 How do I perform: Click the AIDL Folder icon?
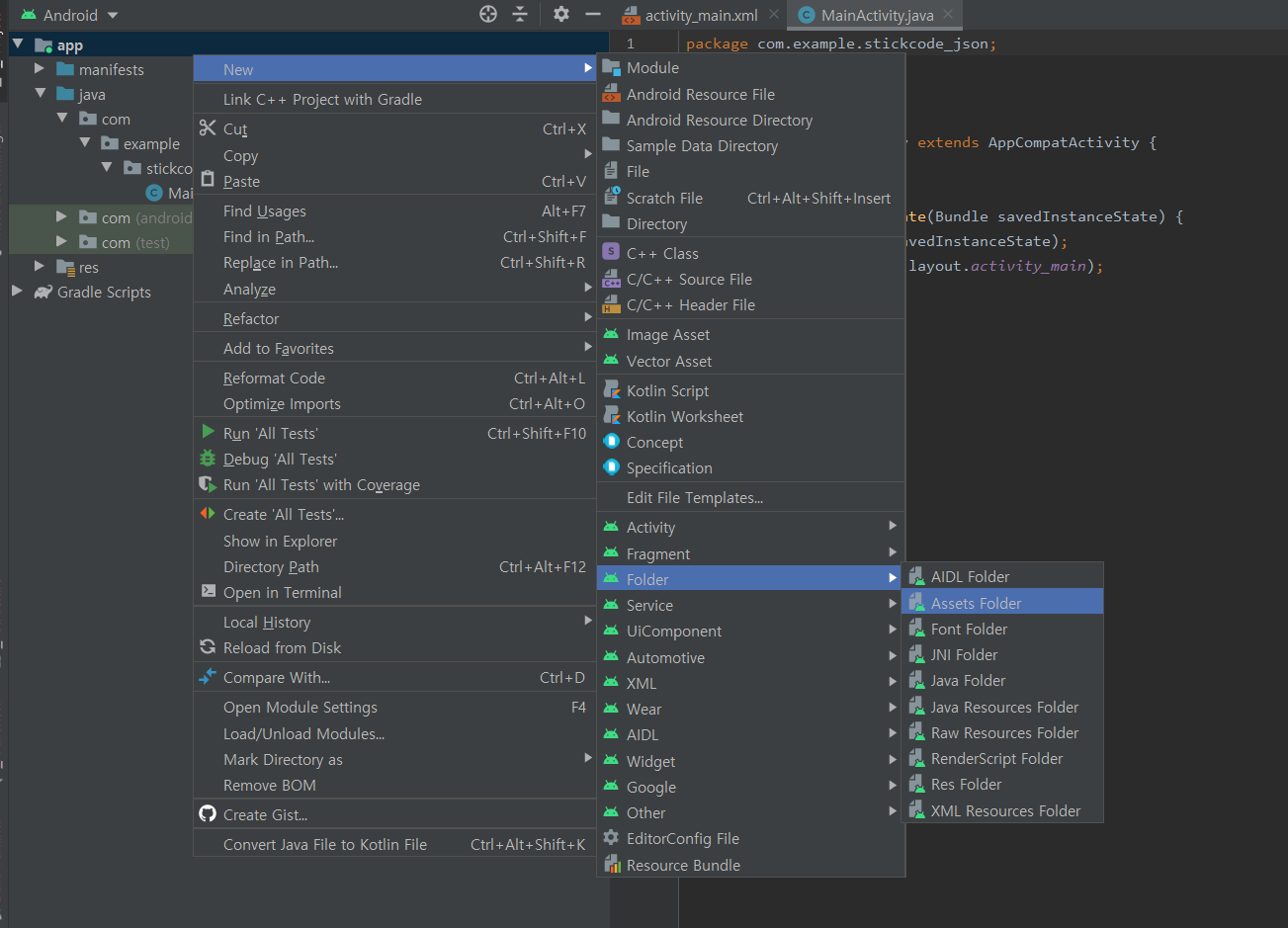(x=915, y=576)
